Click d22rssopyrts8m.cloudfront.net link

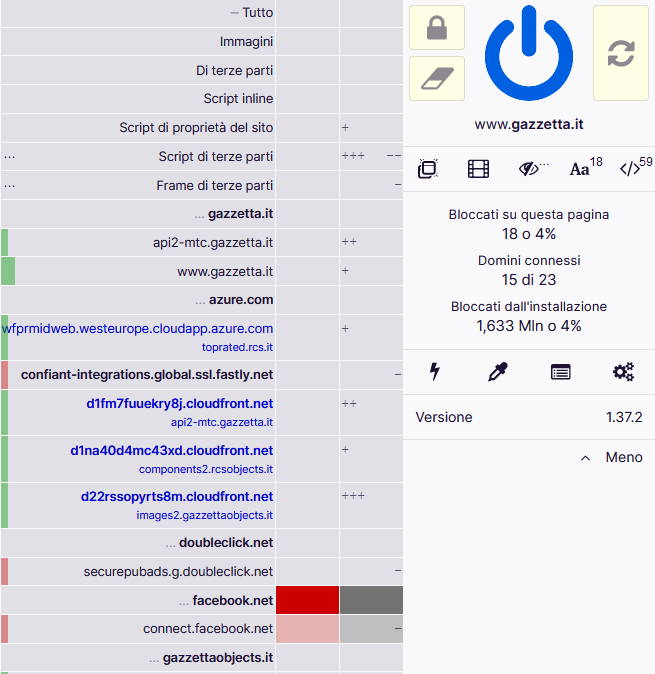coord(177,496)
